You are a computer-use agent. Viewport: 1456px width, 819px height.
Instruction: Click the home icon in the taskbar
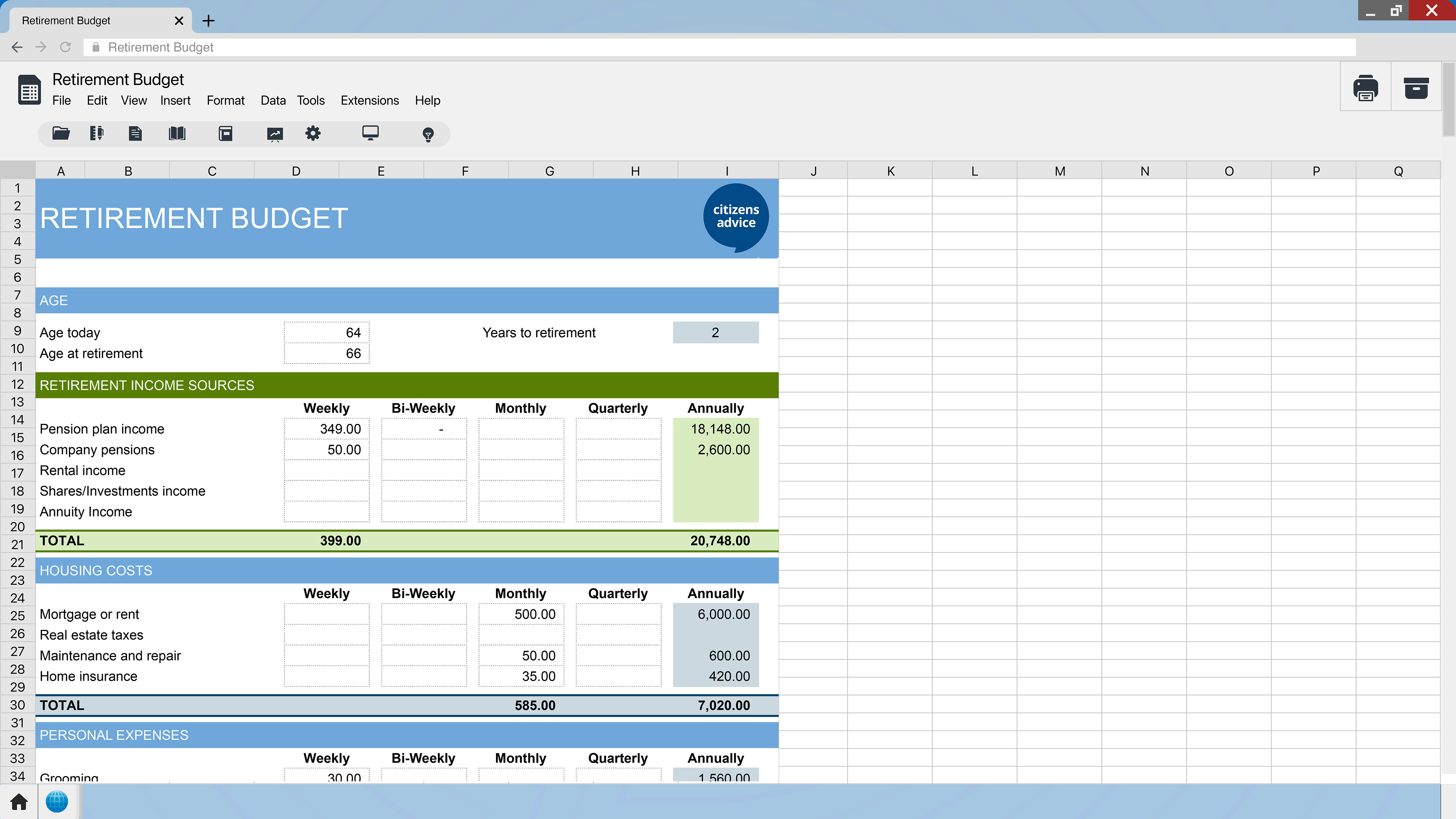19,802
